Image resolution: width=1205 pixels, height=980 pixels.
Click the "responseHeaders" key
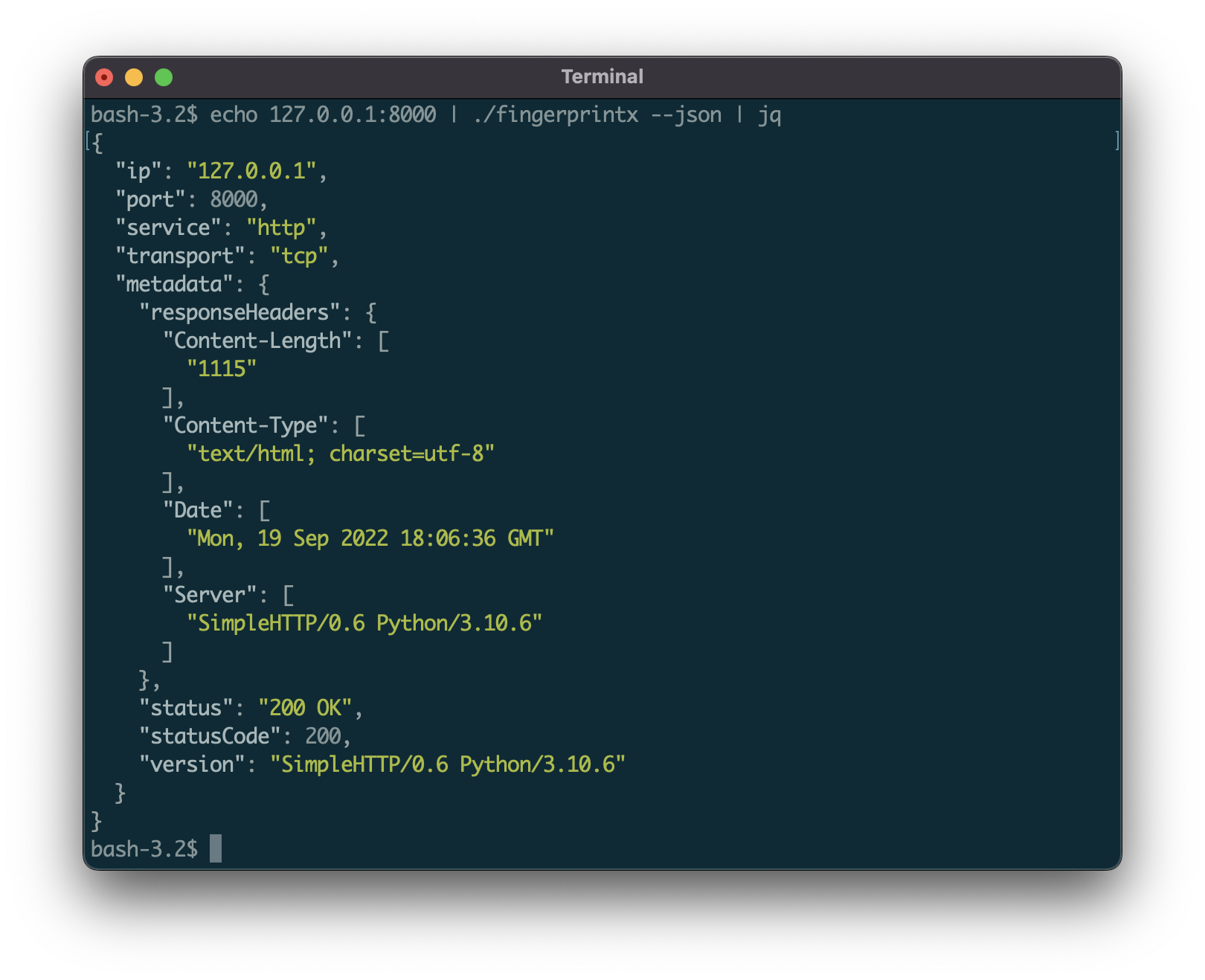tap(240, 312)
